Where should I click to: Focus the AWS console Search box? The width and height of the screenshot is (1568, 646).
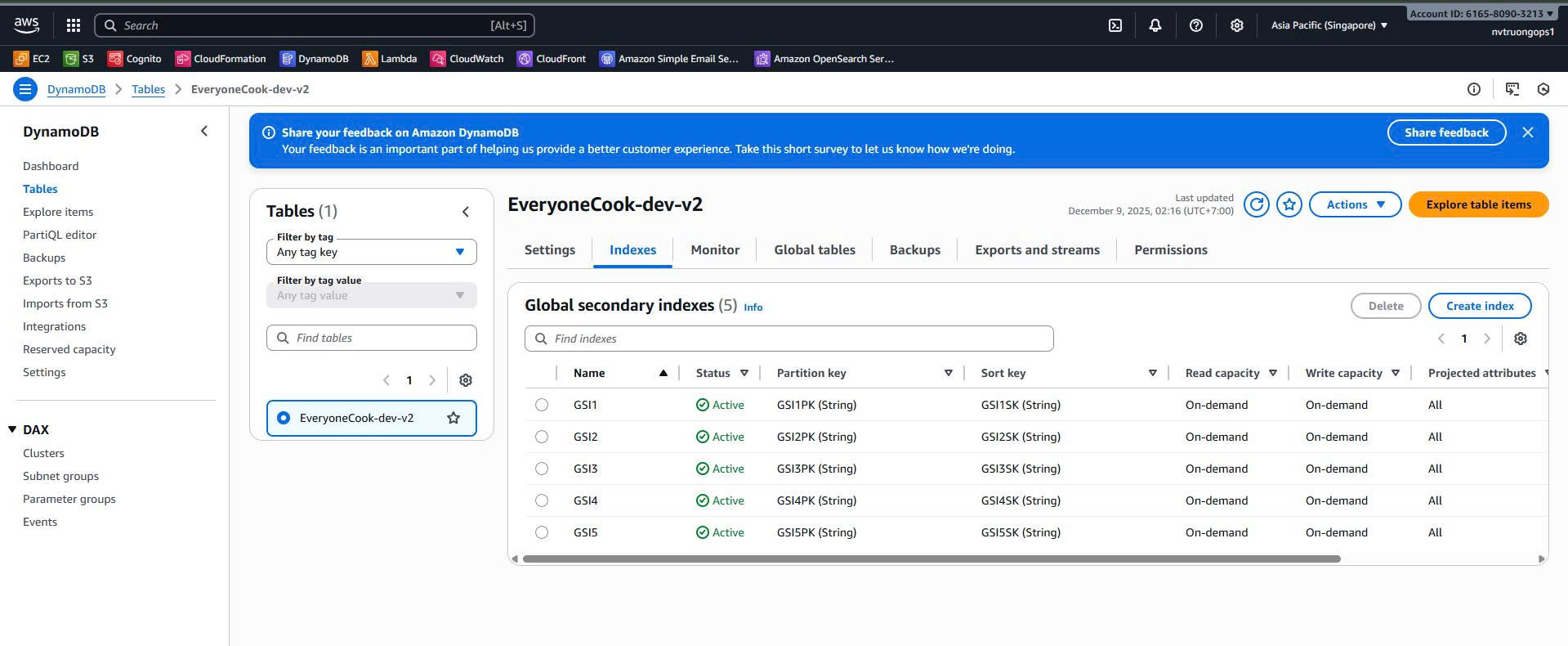click(315, 25)
